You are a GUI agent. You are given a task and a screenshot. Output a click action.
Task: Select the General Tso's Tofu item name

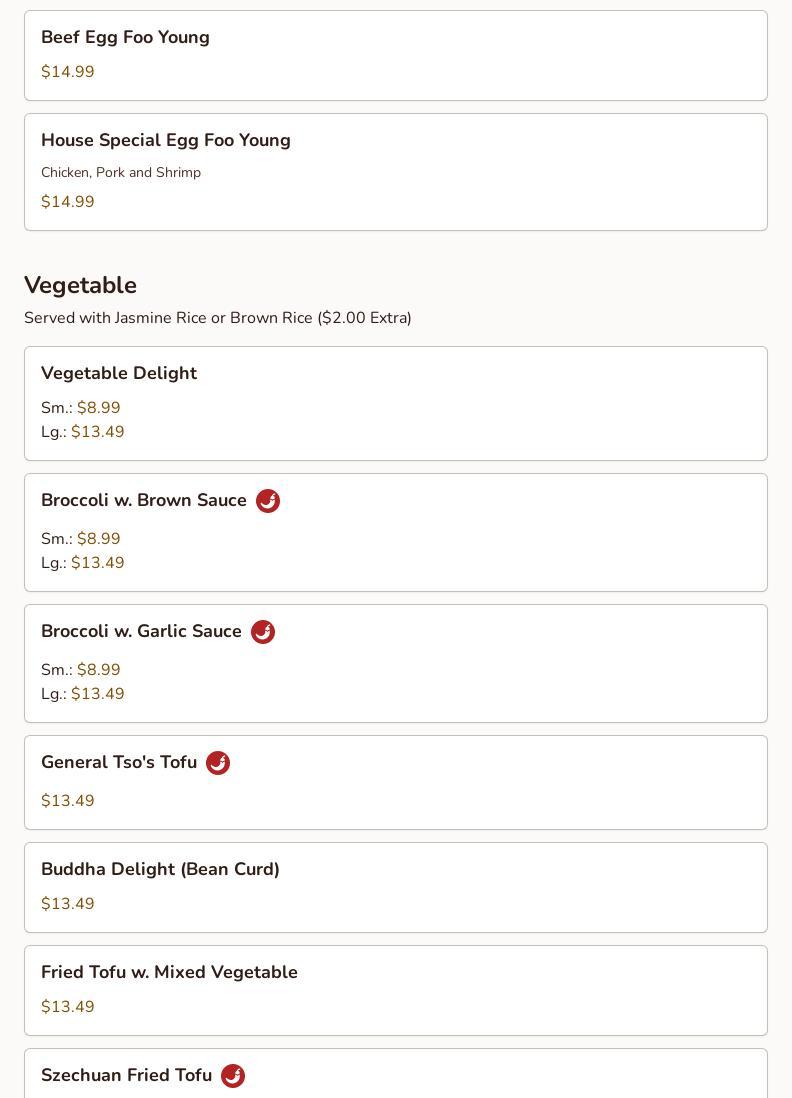(119, 763)
